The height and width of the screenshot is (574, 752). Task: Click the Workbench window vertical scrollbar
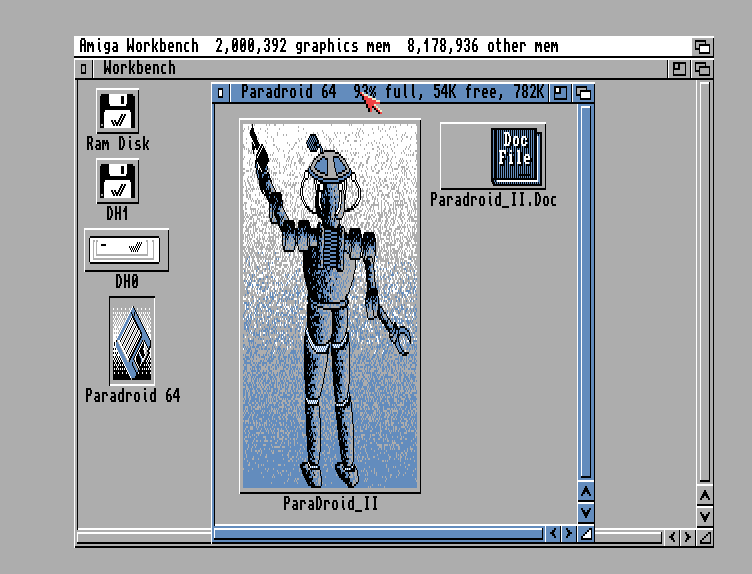pyautogui.click(x=705, y=282)
